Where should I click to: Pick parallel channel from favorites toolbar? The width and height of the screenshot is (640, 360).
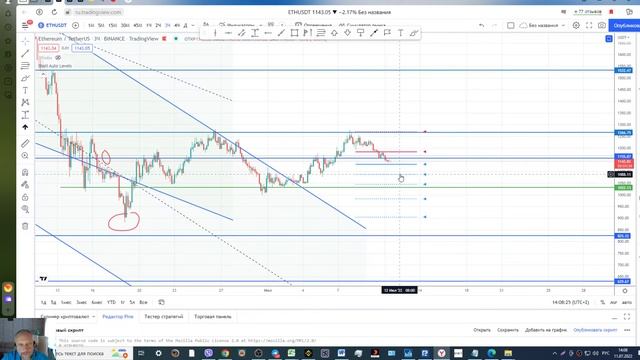point(241,33)
